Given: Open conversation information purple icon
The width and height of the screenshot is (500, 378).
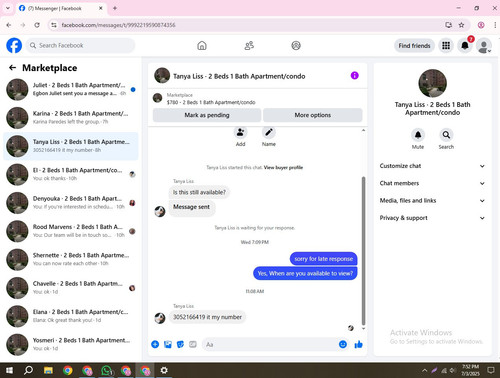Looking at the screenshot, I should click(355, 76).
